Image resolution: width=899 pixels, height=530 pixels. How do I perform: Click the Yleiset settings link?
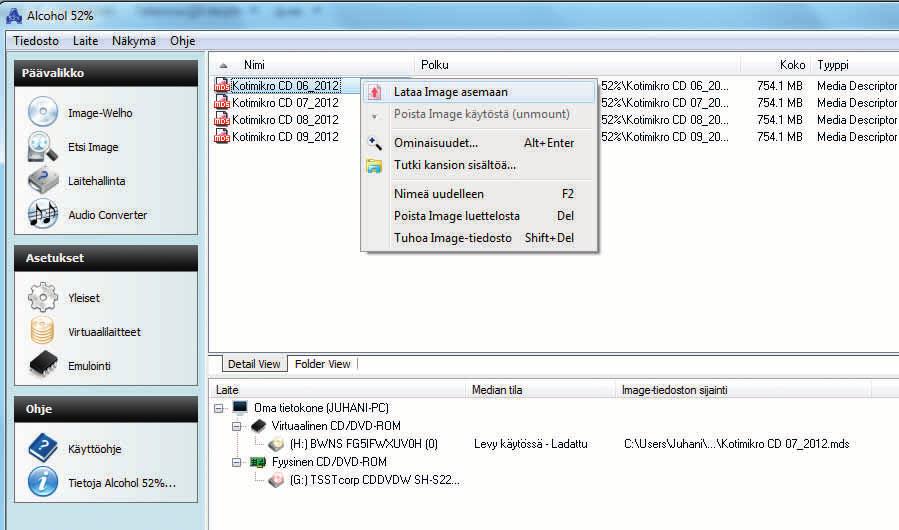pos(84,298)
